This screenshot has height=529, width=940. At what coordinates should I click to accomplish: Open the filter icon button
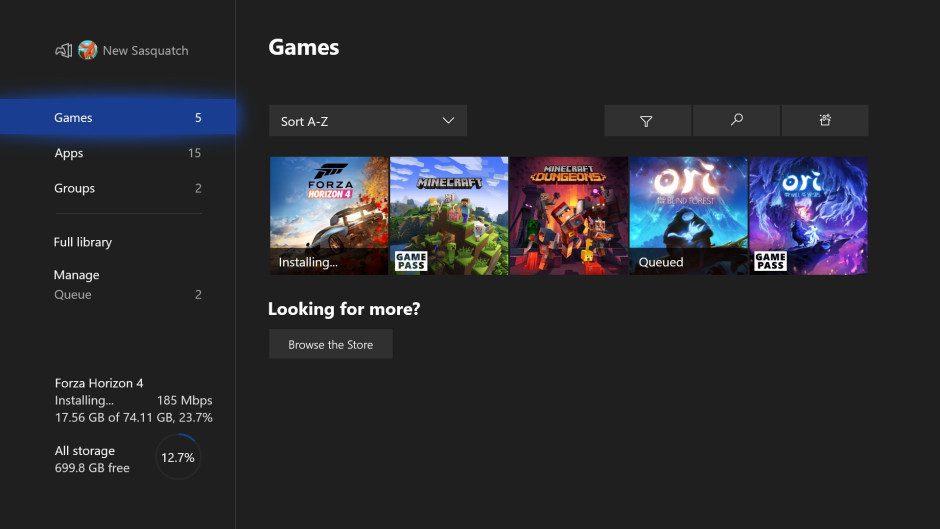pos(647,121)
